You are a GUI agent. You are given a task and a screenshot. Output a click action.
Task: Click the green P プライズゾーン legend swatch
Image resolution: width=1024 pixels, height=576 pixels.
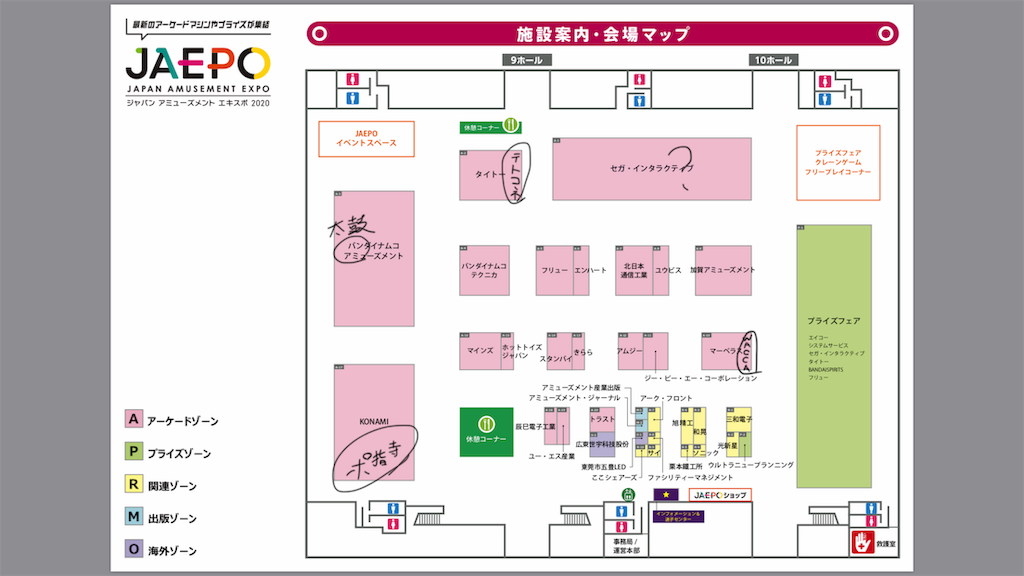tap(134, 451)
